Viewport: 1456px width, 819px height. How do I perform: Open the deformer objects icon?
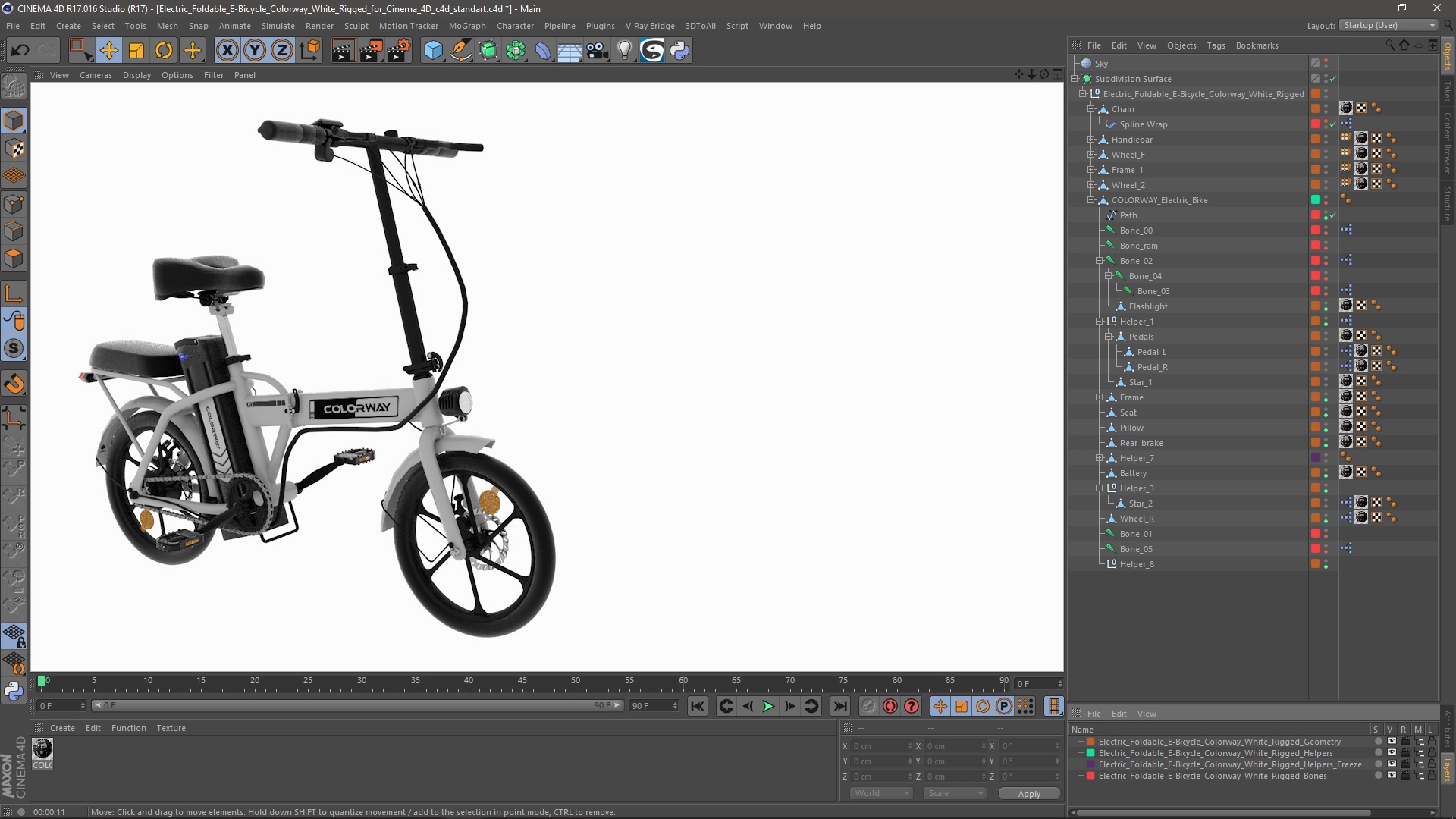[543, 50]
